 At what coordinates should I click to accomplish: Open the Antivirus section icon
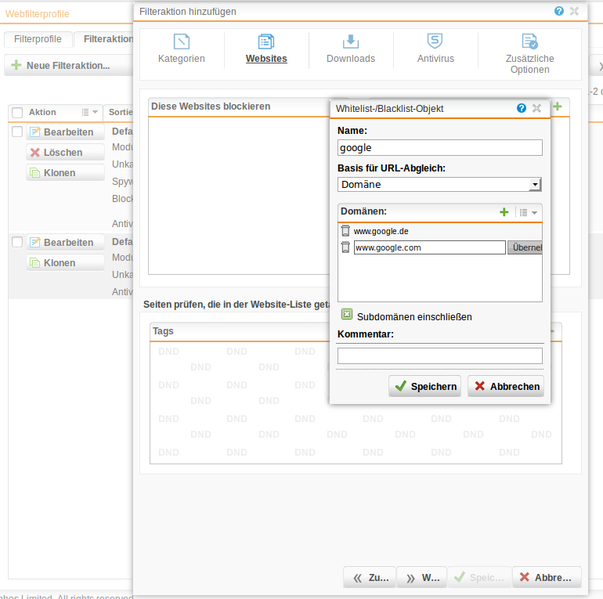435,42
